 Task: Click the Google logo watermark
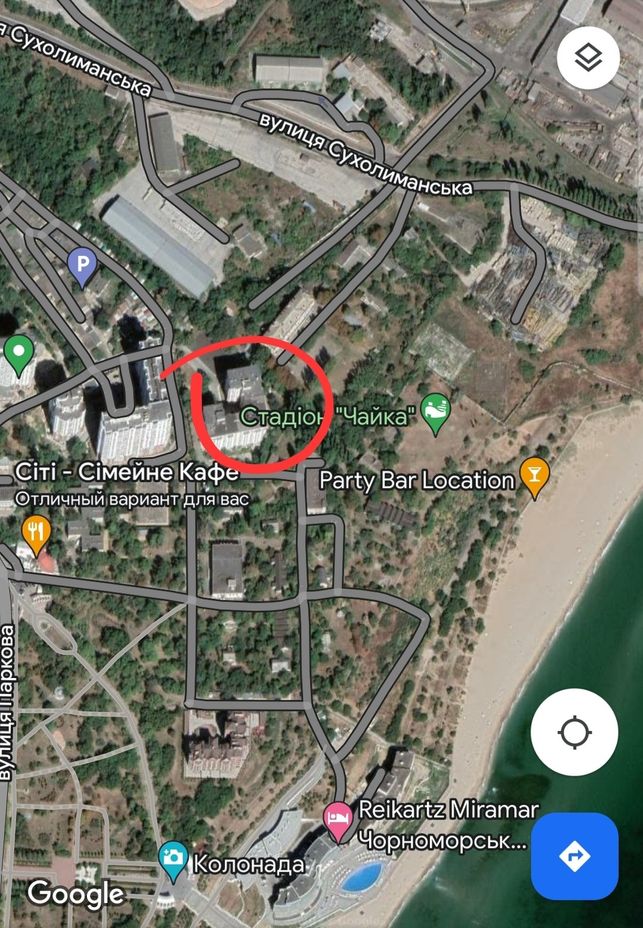tap(76, 894)
